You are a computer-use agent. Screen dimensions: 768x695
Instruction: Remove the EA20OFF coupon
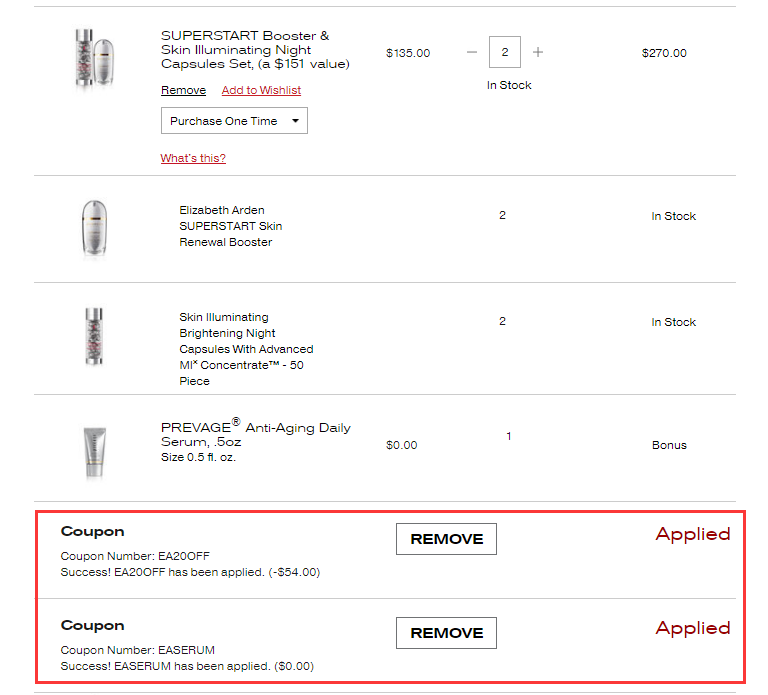tap(446, 539)
